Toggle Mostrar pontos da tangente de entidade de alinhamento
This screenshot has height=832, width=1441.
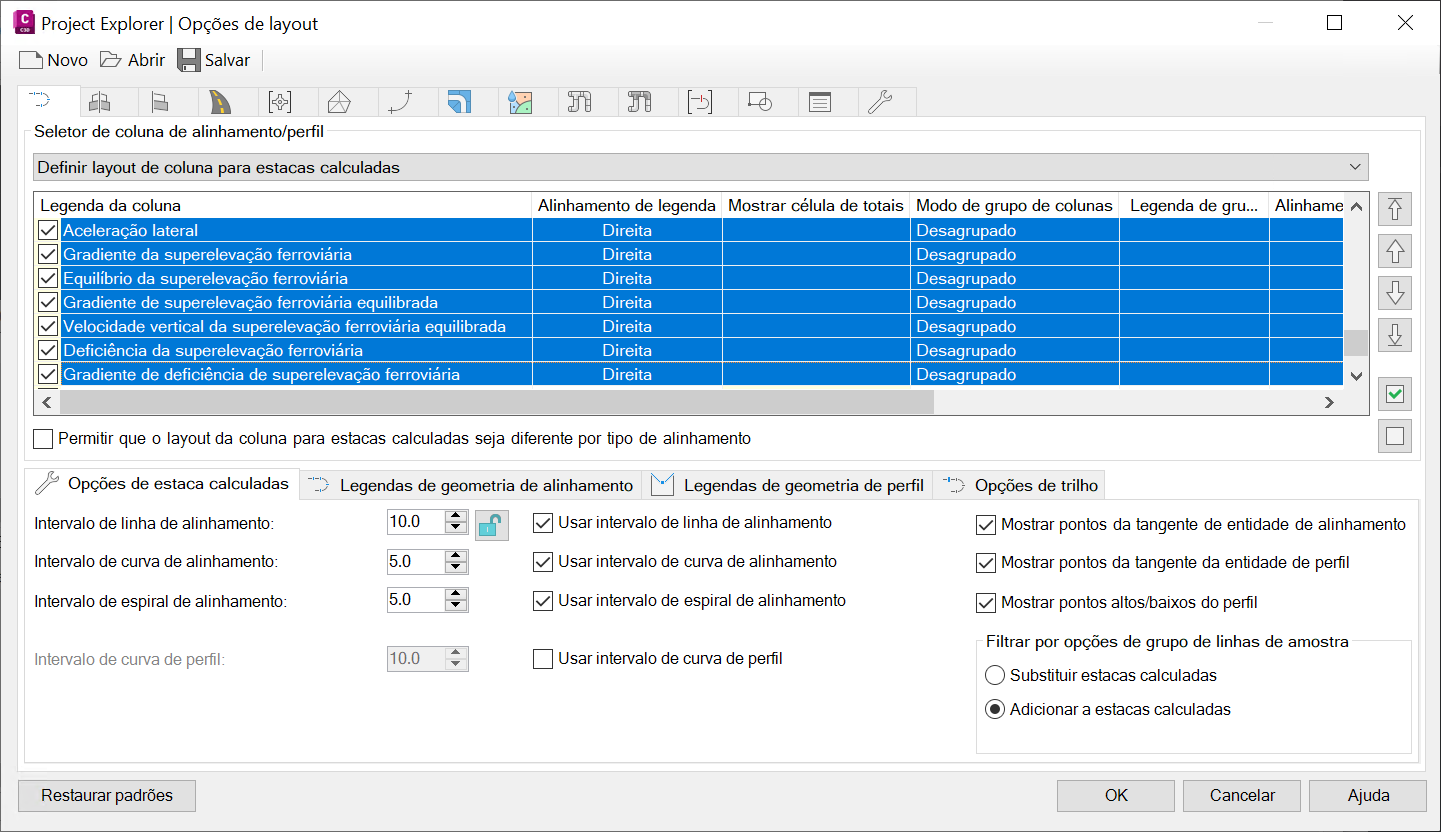(986, 525)
